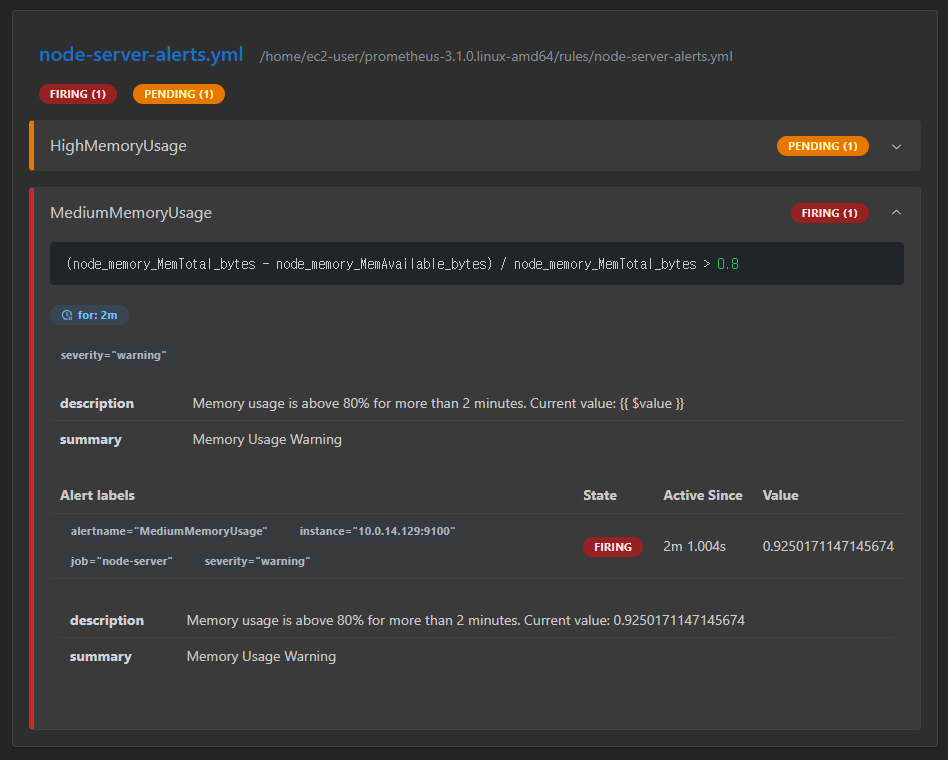
Task: Click the Active Since column header
Action: [703, 495]
